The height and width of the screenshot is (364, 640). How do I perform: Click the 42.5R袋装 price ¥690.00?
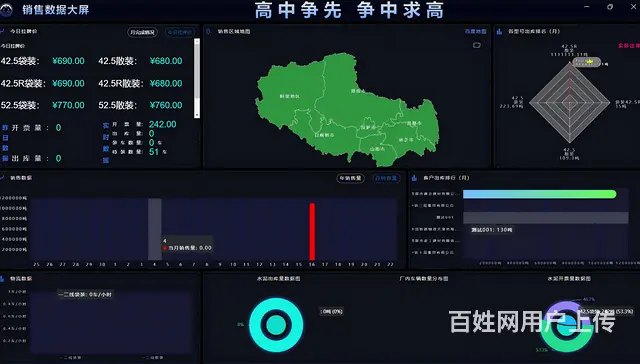pos(68,83)
